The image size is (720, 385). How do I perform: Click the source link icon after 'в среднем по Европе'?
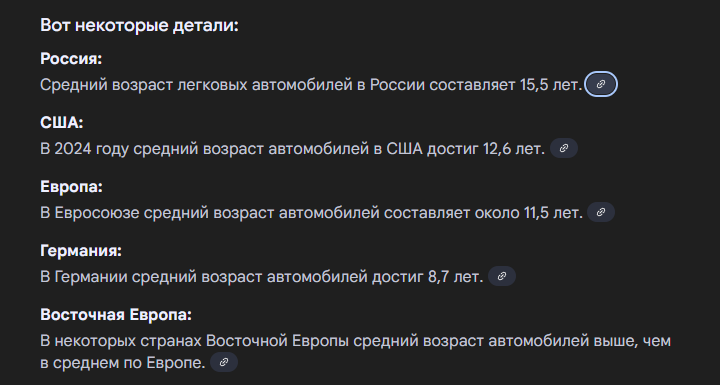tap(224, 362)
